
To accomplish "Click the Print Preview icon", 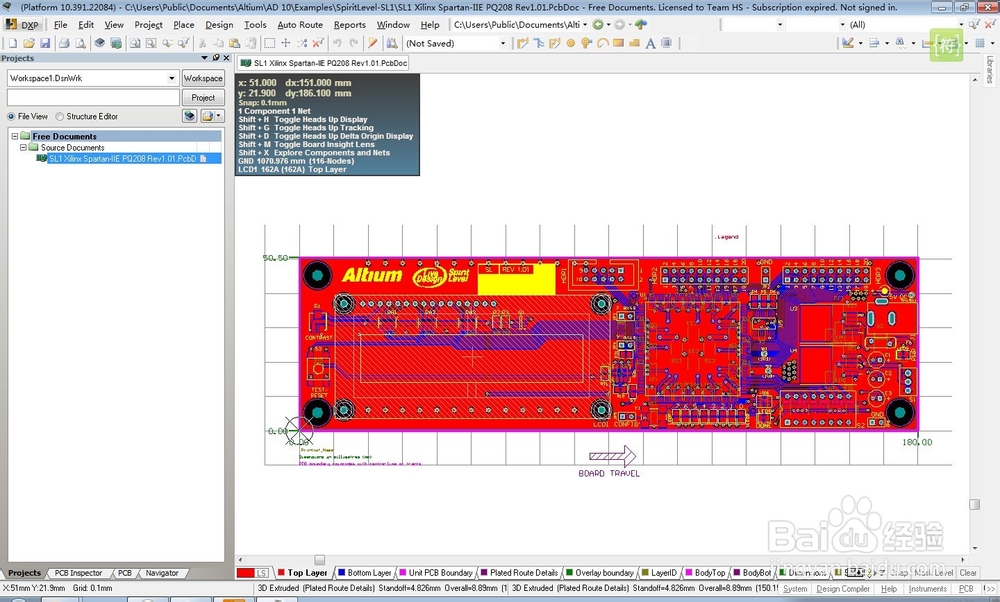I will point(80,43).
